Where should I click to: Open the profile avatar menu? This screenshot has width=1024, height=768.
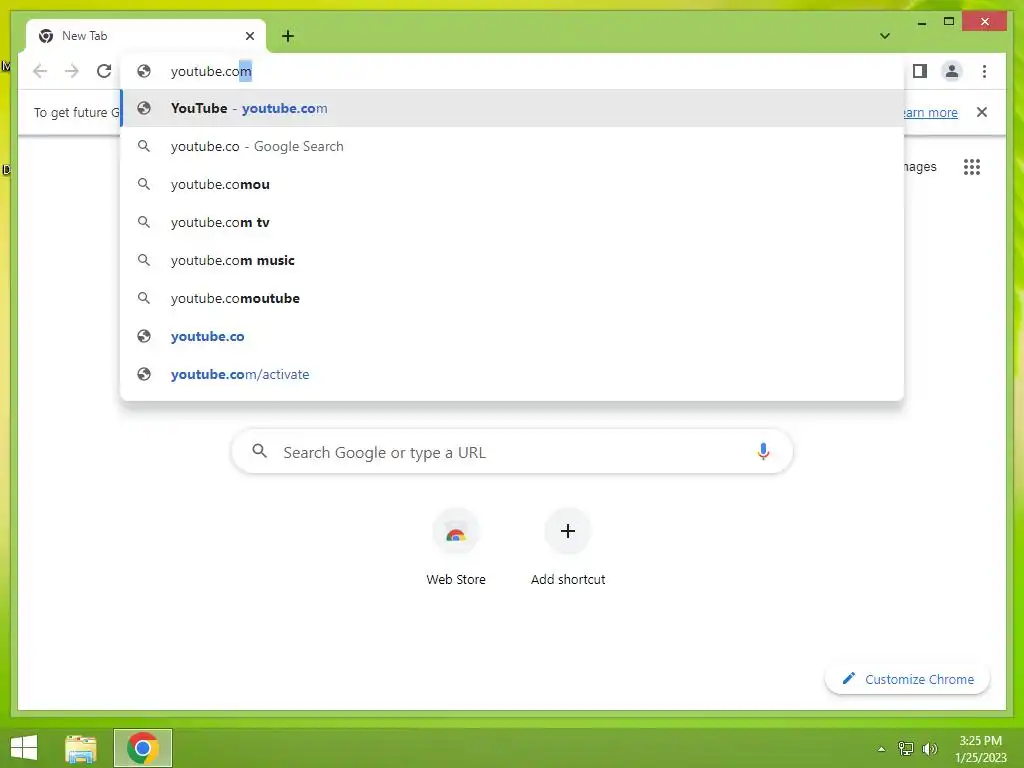[952, 71]
